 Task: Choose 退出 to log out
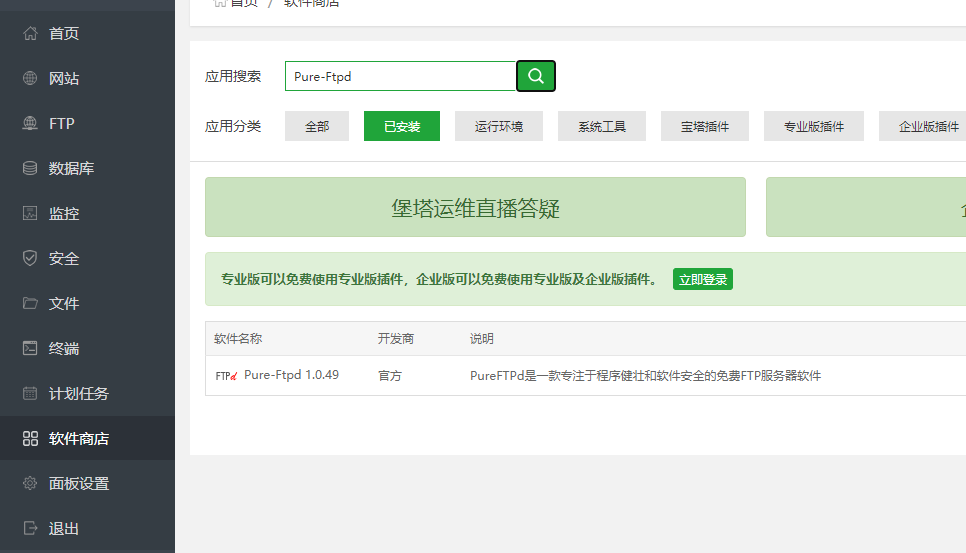(87, 528)
